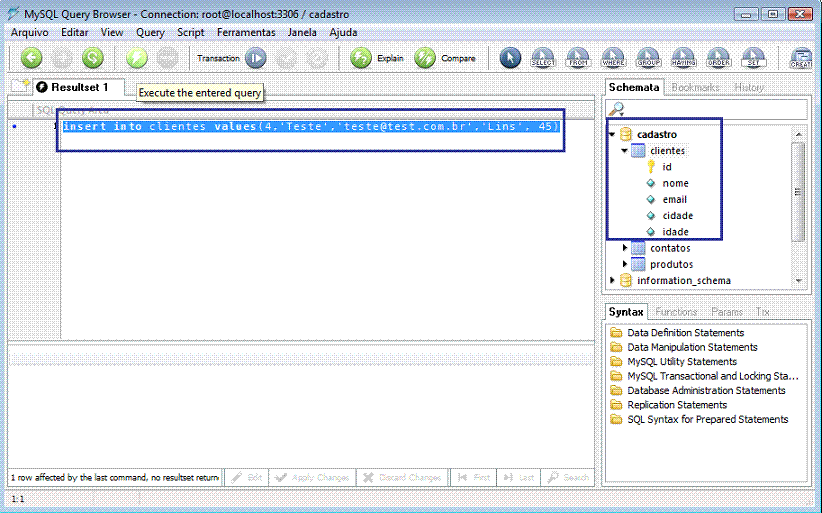Click the First record button
The height and width of the screenshot is (513, 822).
[474, 477]
